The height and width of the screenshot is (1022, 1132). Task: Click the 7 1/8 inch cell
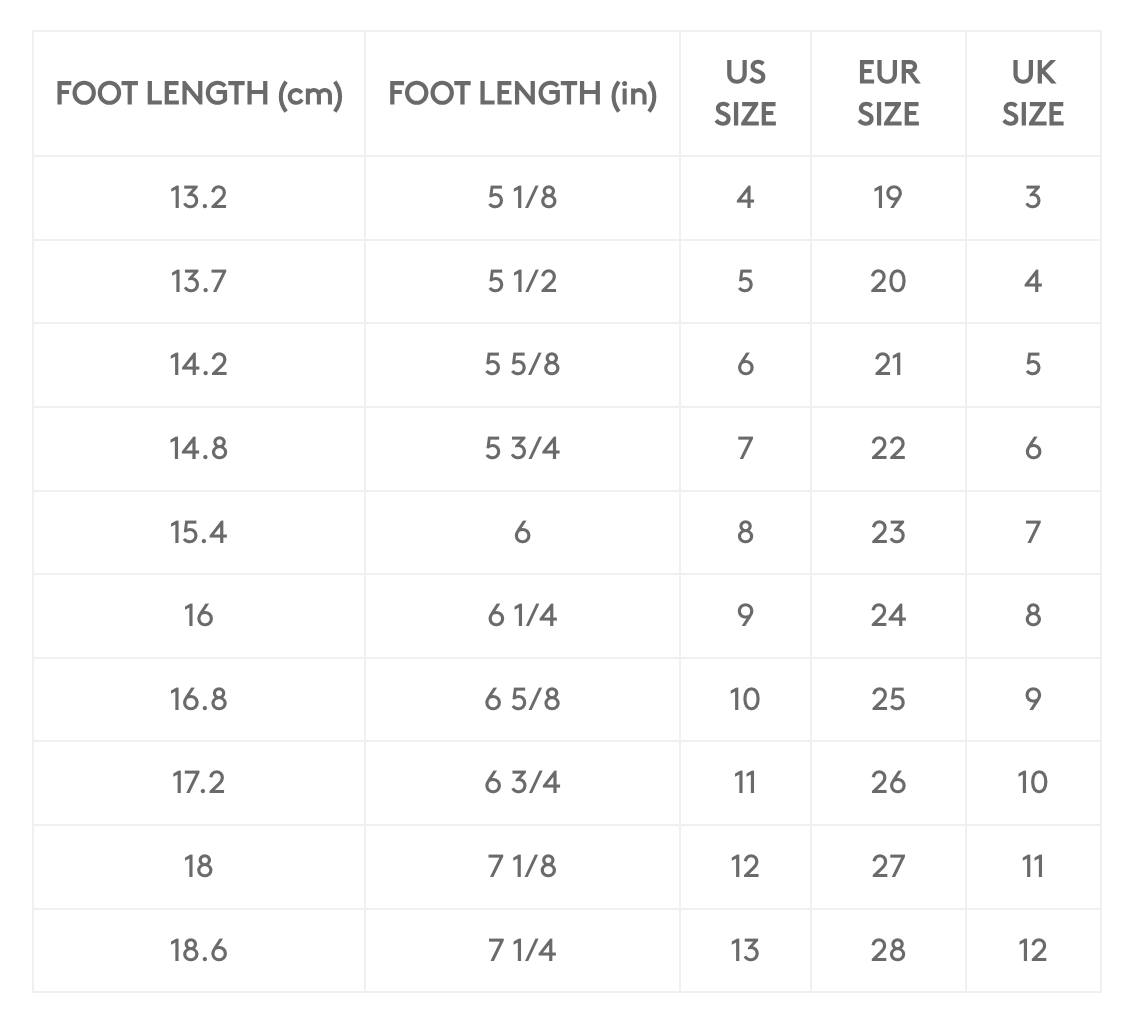click(x=522, y=867)
